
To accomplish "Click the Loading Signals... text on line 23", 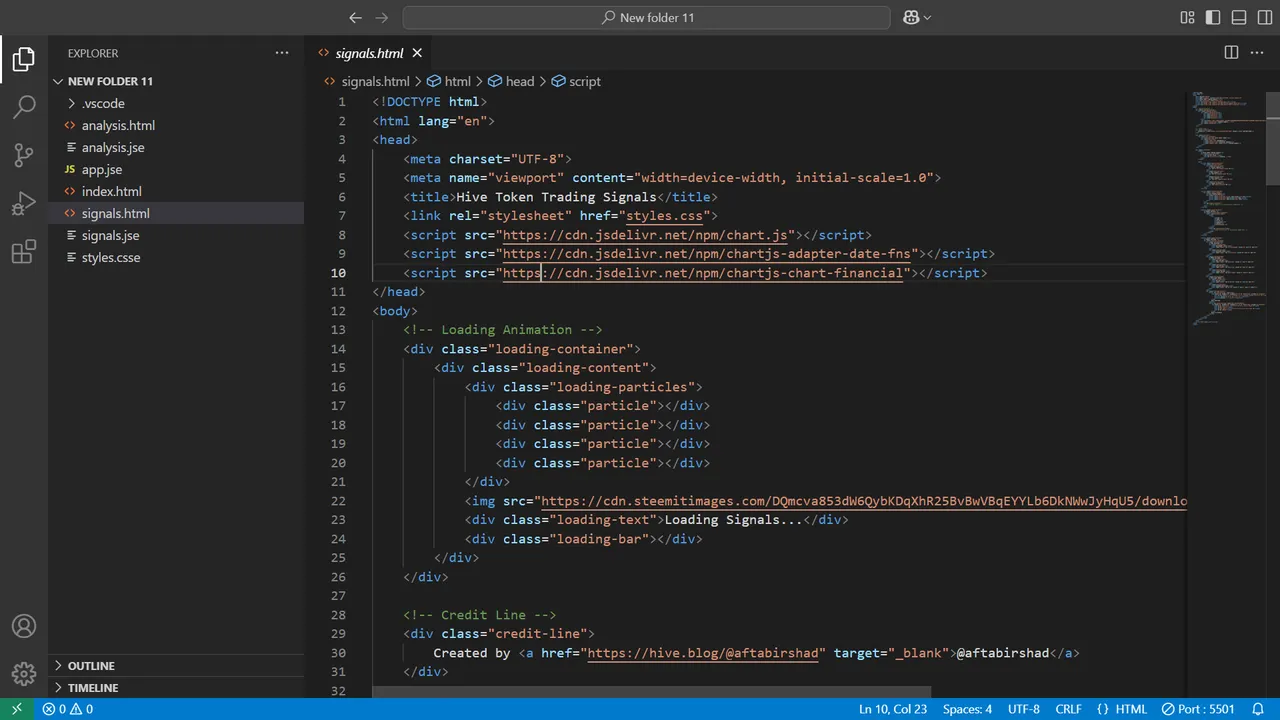I will tap(733, 520).
